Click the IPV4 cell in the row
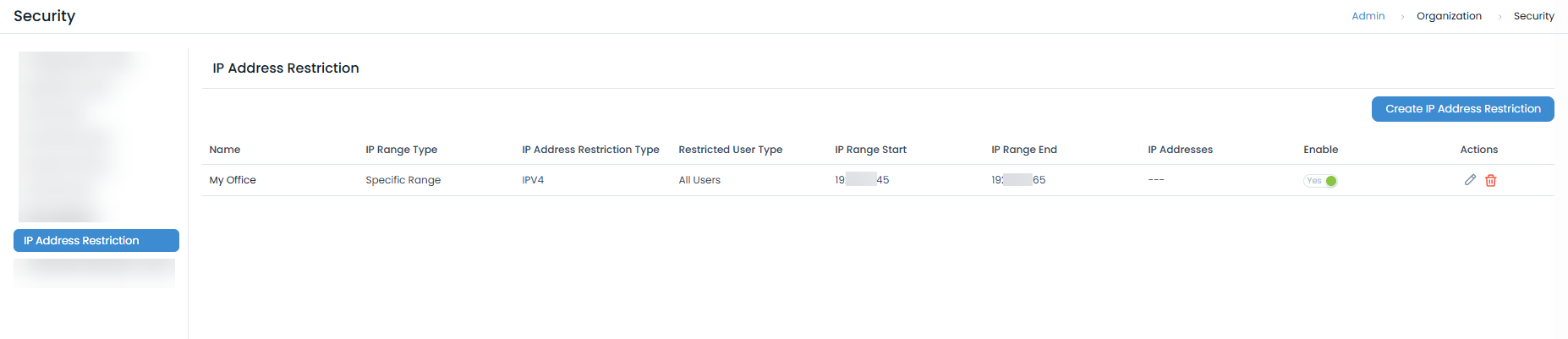This screenshot has height=339, width=1568. pos(533,180)
